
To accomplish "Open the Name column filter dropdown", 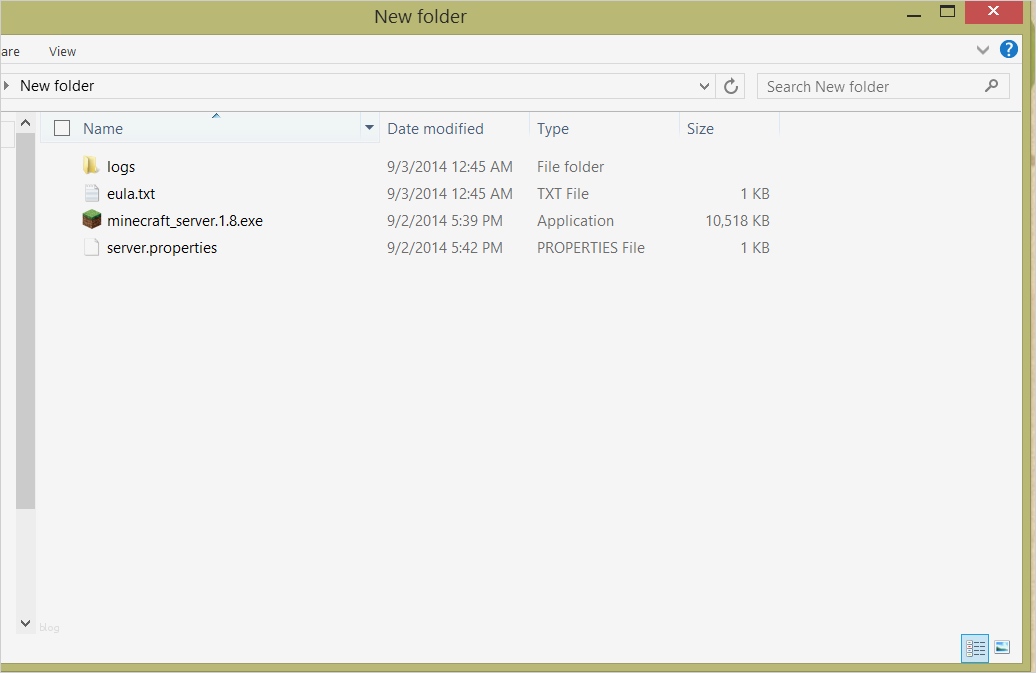I will coord(369,128).
